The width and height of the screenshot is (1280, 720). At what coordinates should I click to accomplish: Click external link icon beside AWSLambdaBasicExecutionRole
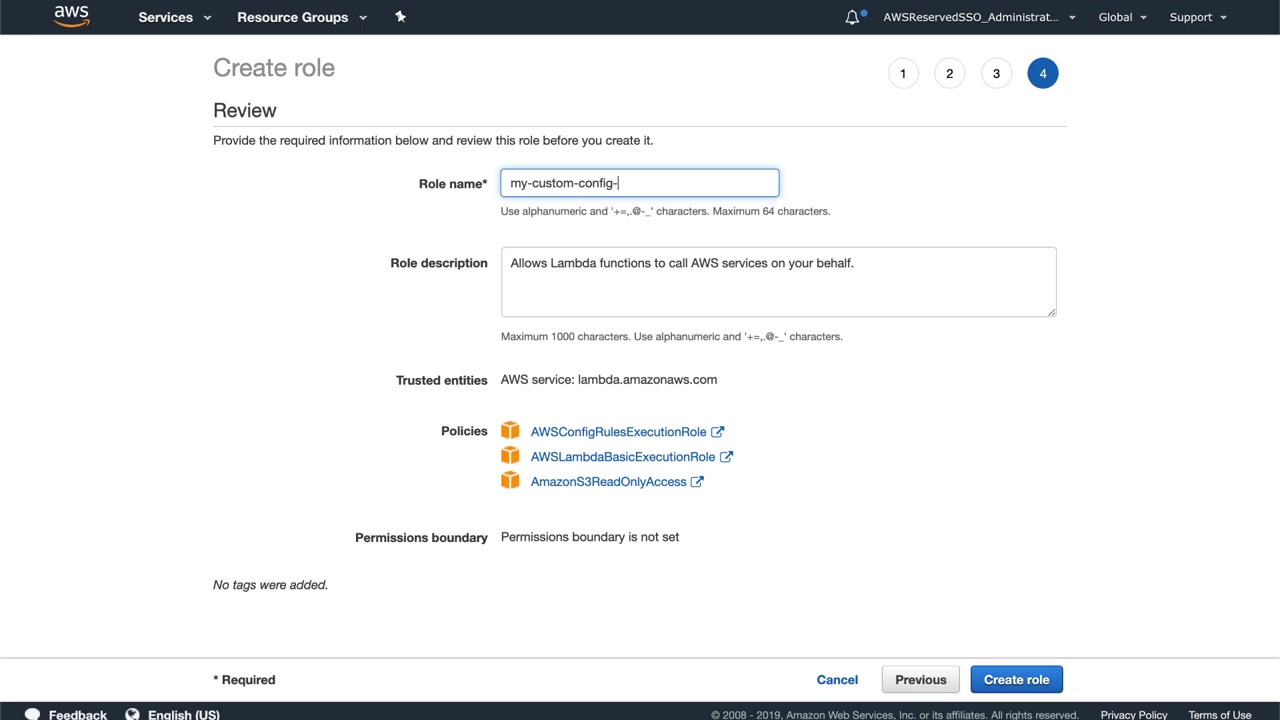(x=726, y=457)
